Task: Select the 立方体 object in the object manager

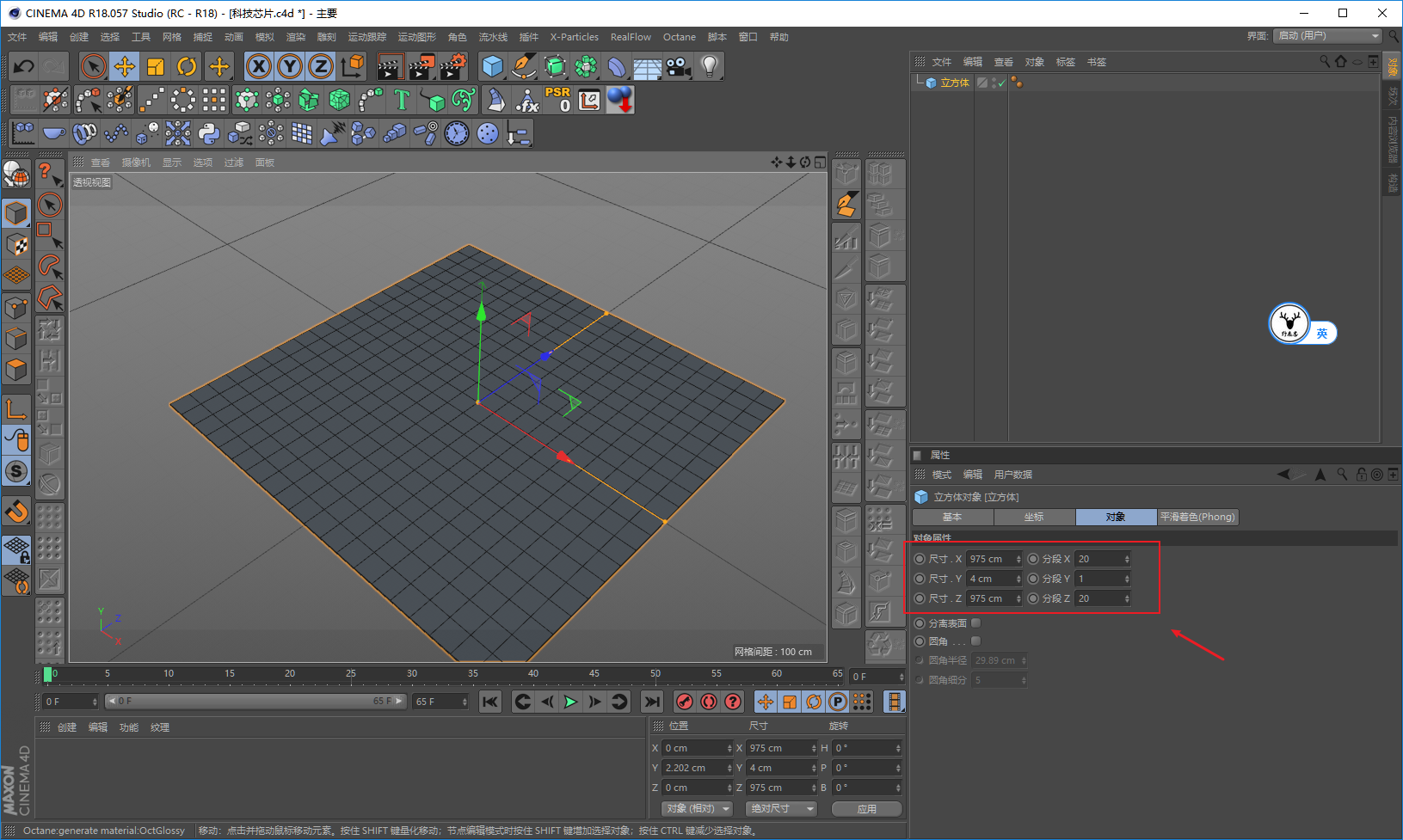Action: point(954,83)
